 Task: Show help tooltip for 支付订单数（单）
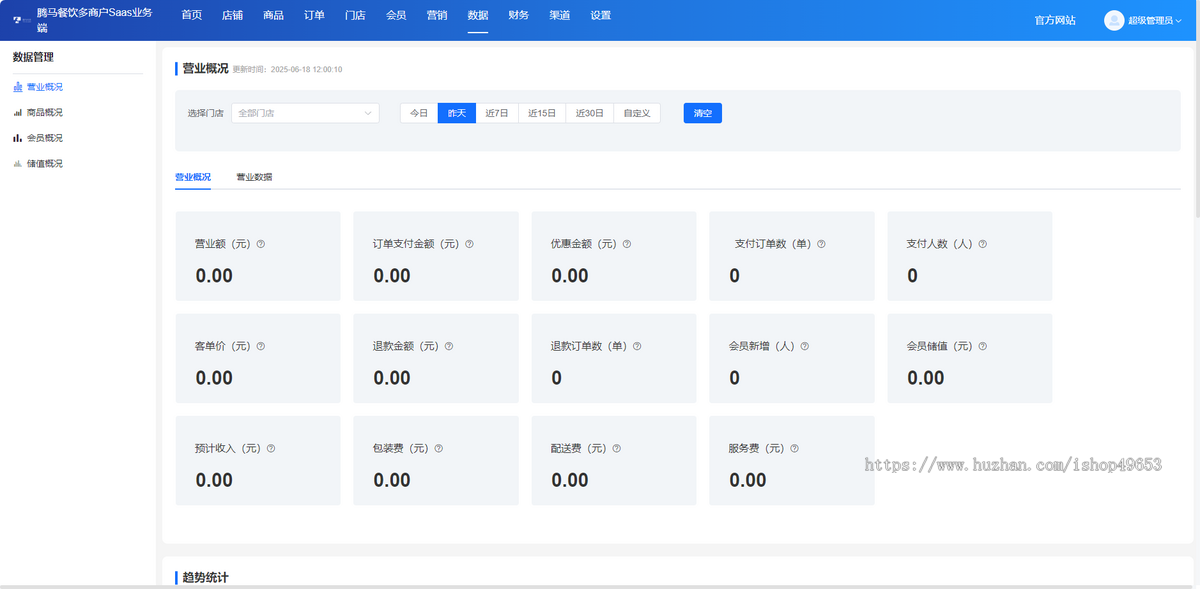coord(821,244)
